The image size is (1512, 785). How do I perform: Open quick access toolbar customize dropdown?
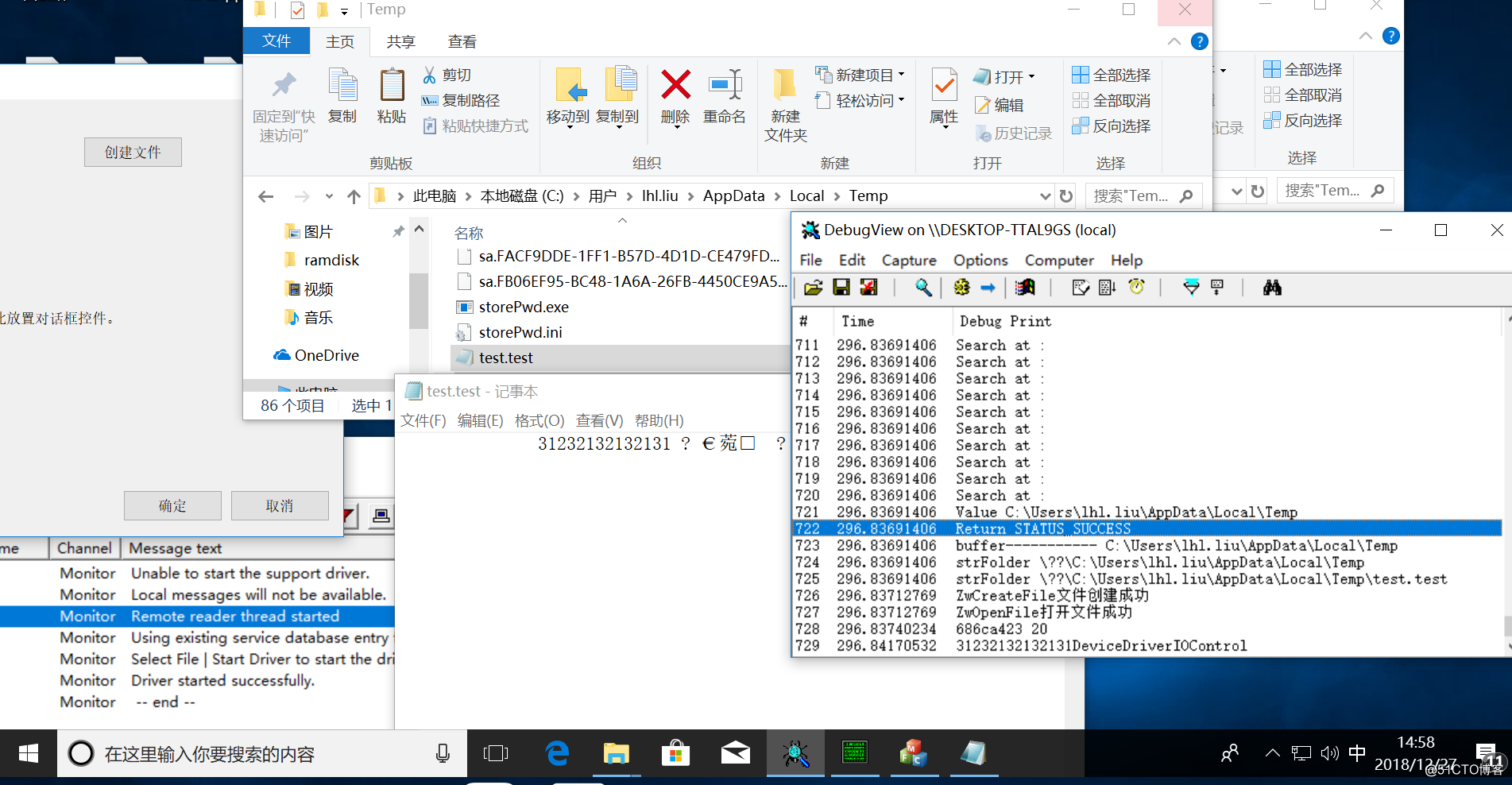coord(344,11)
